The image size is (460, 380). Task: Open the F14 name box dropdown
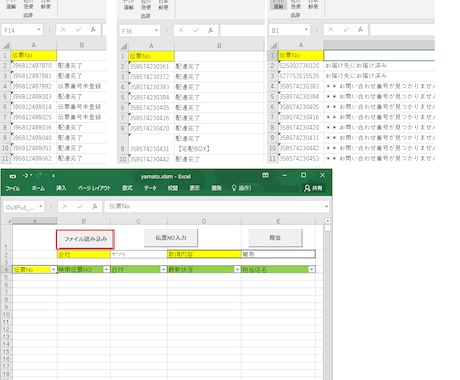pos(39,30)
